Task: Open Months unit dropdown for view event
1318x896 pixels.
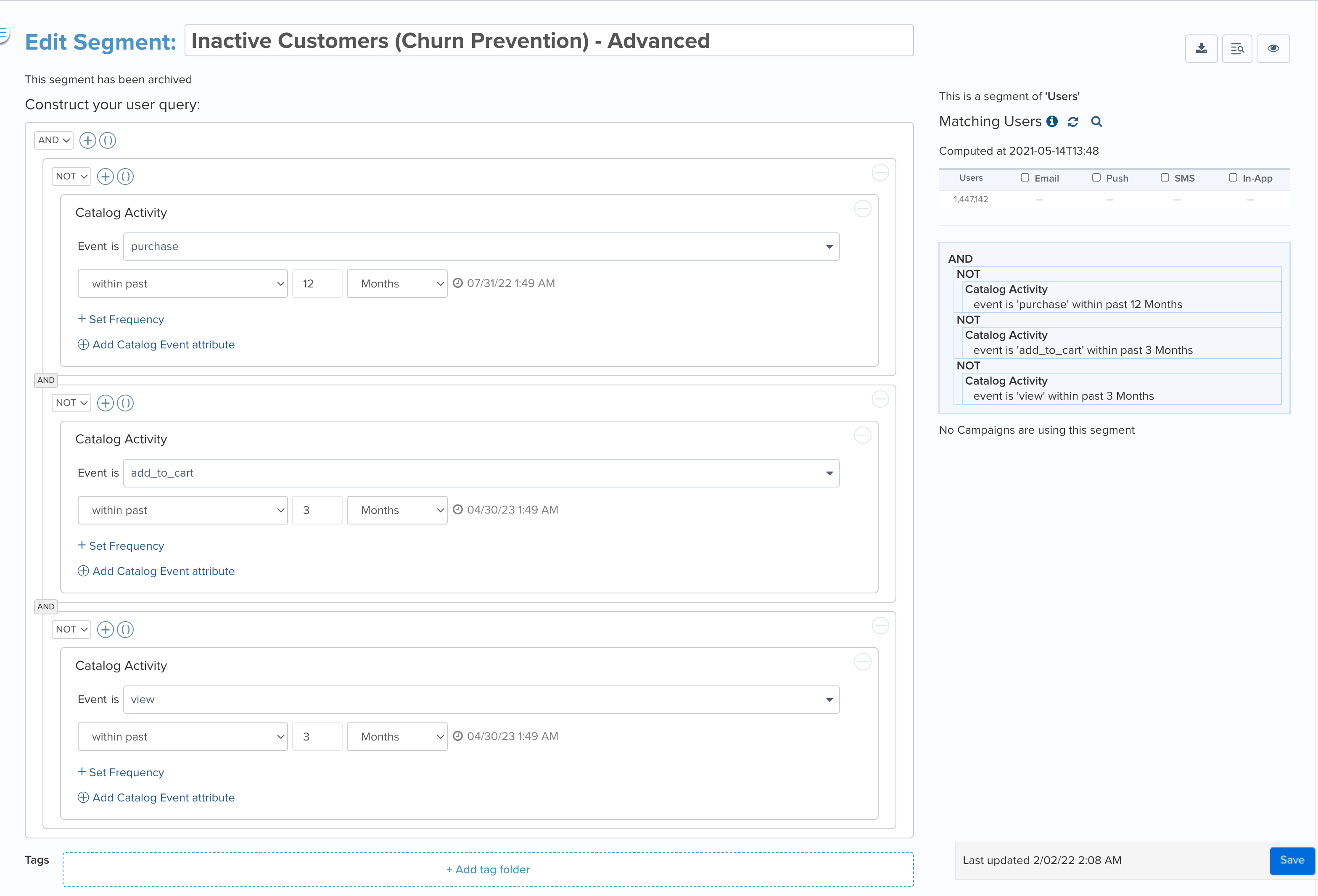Action: click(x=397, y=737)
